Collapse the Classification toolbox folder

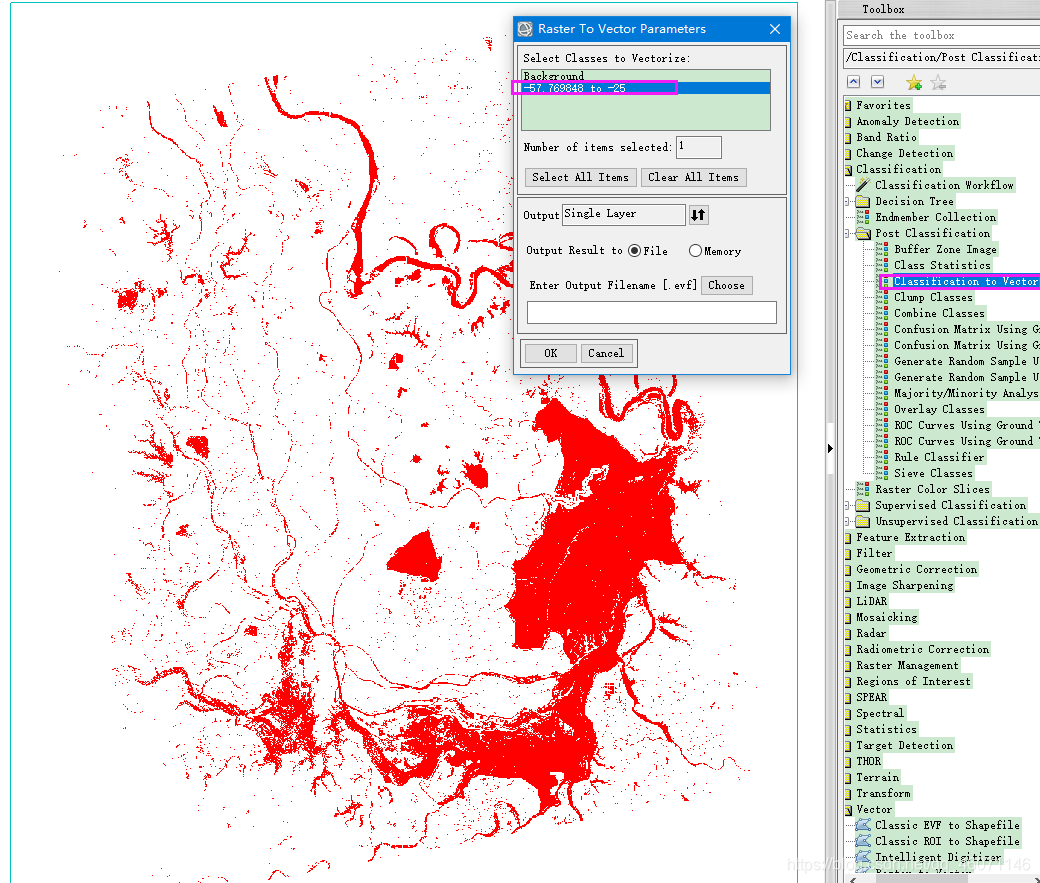pyautogui.click(x=848, y=169)
